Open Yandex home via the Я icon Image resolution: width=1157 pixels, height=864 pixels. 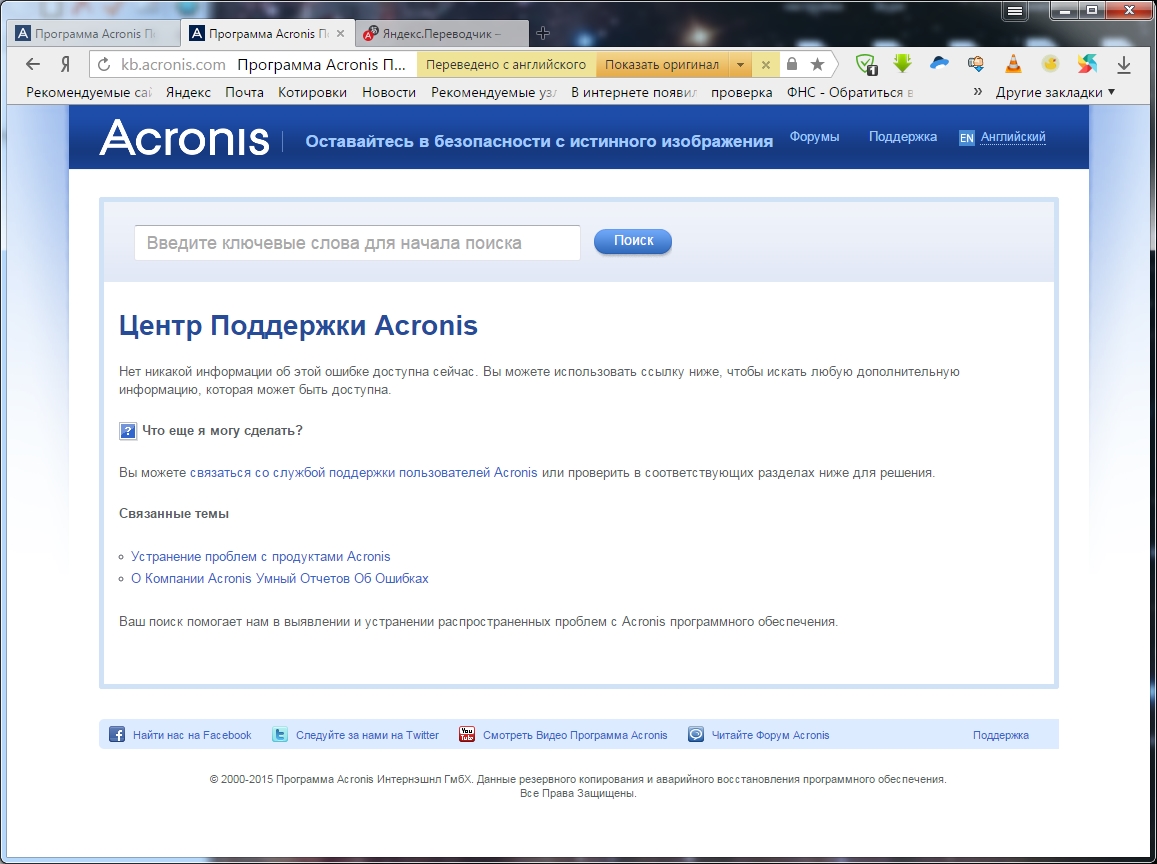coord(66,64)
